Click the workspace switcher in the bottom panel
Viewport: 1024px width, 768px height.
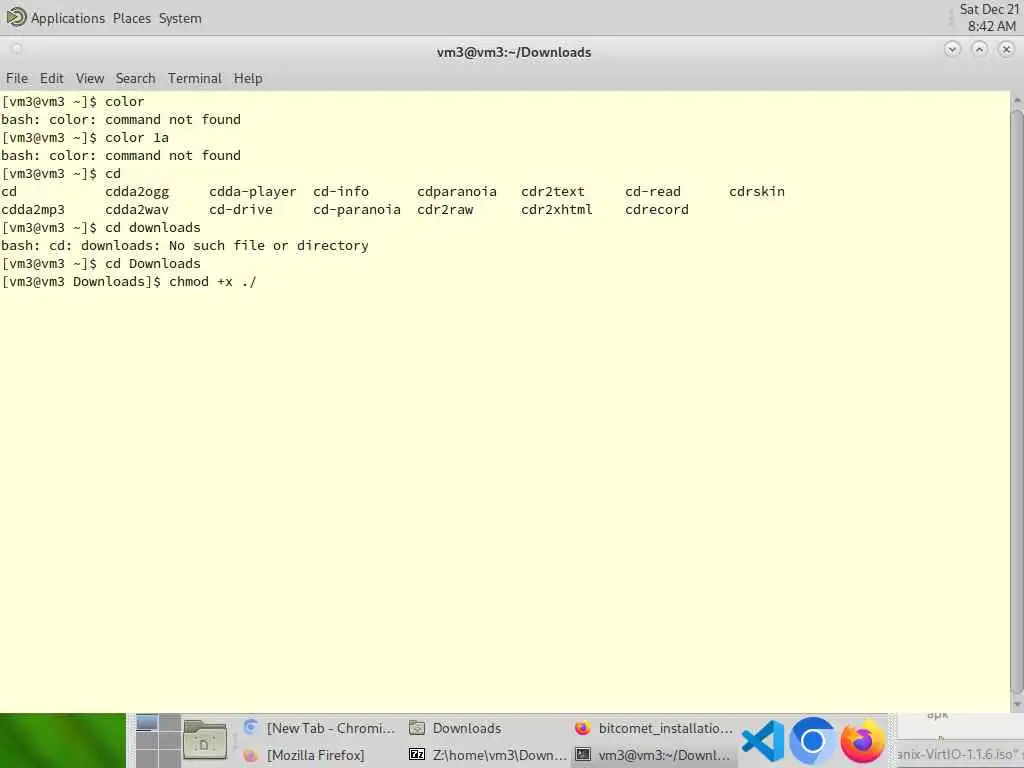[x=158, y=741]
